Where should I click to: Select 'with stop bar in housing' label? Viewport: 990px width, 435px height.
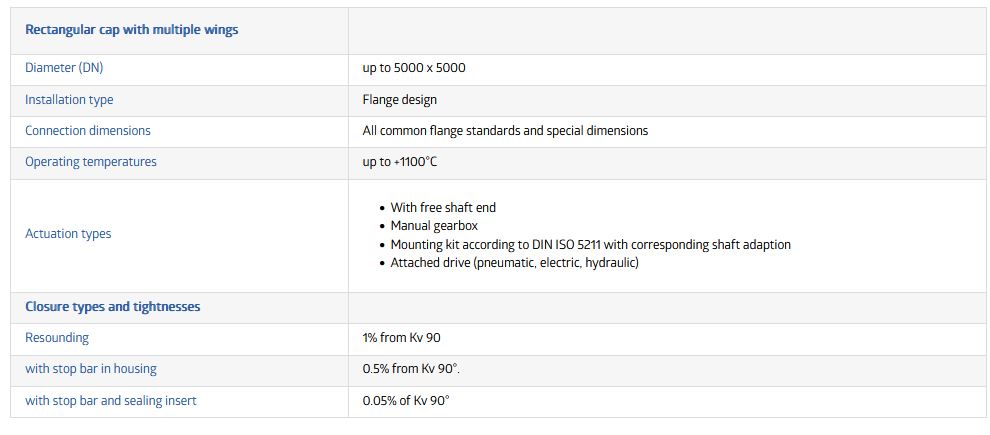click(x=91, y=369)
